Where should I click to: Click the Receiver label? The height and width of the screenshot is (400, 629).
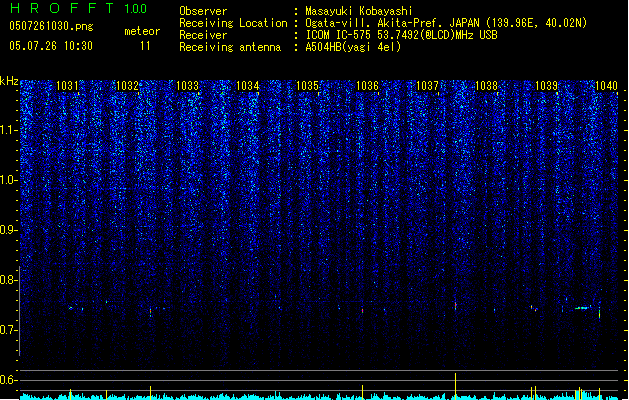[x=203, y=35]
